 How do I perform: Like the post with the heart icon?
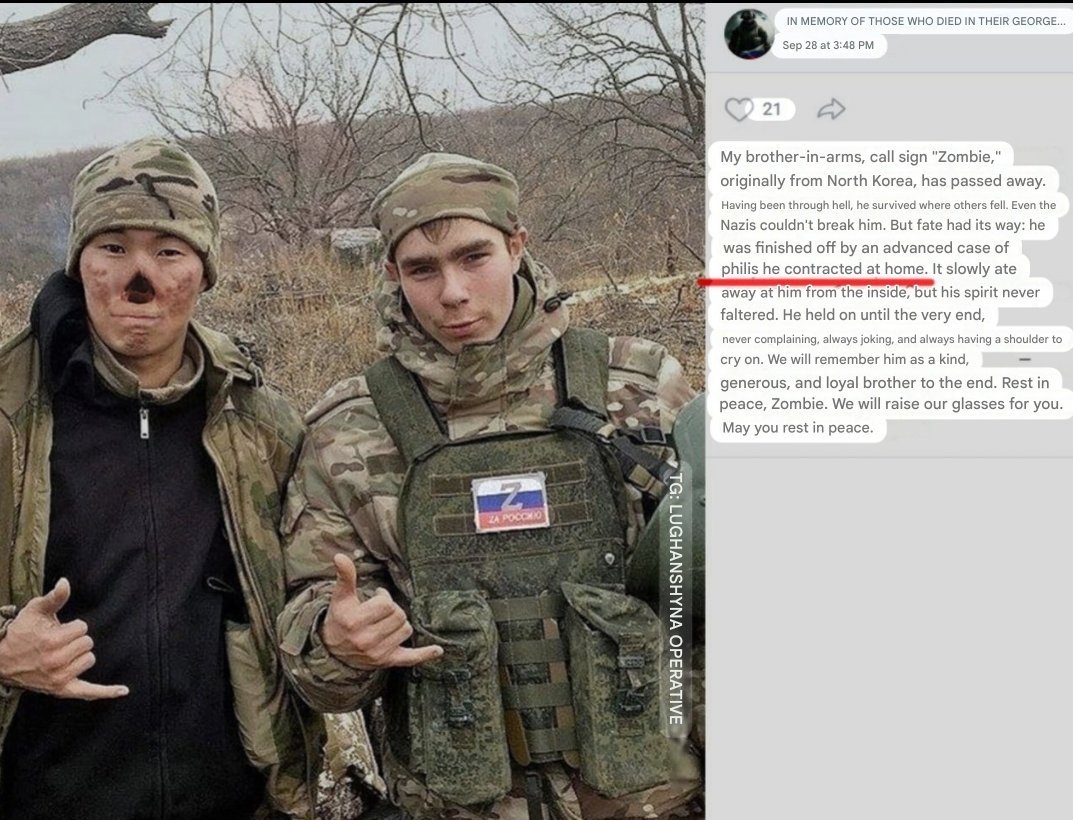click(738, 110)
